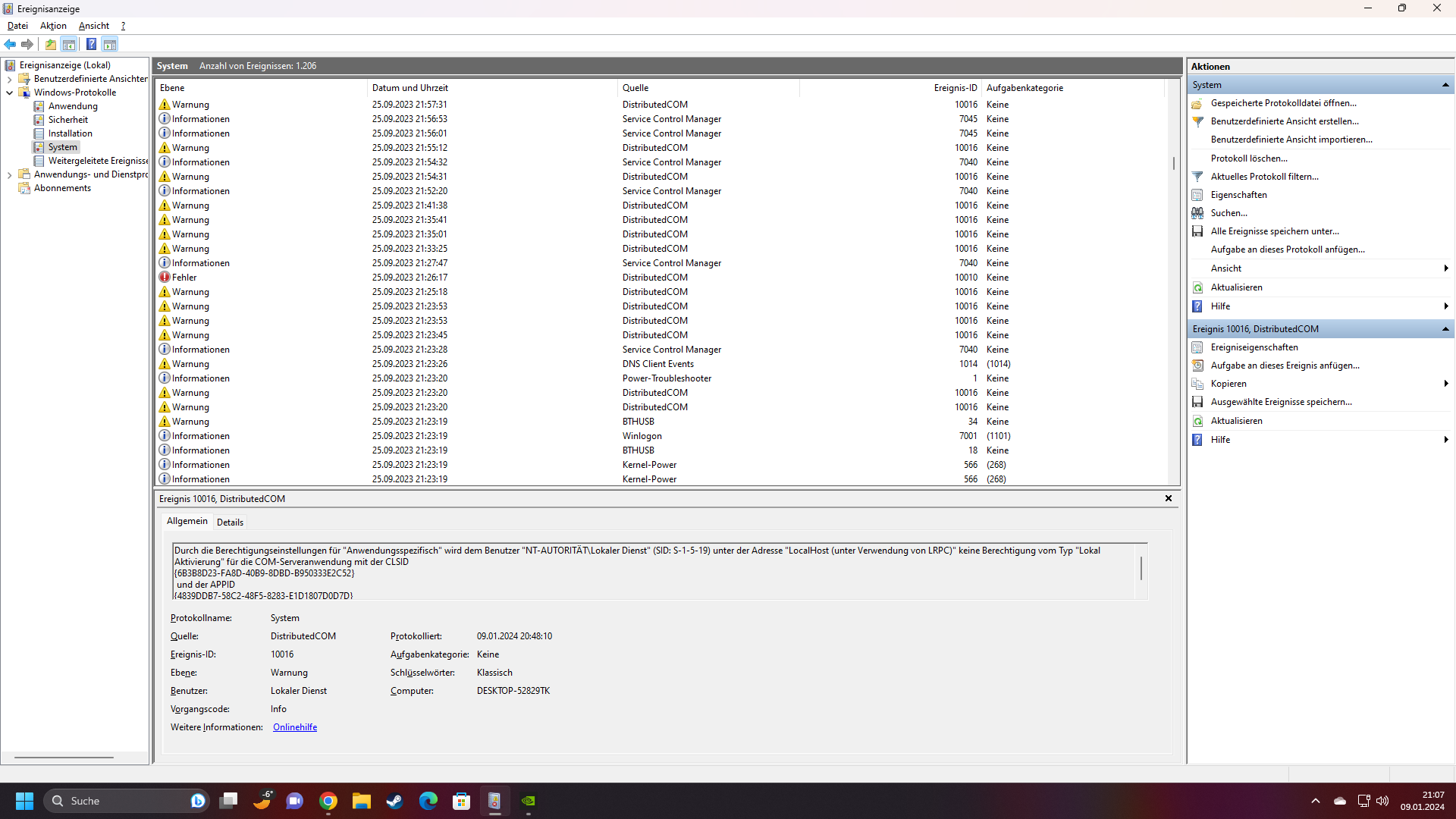Screen dimensions: 1456x819
Task: Expand the Kopieren submenu arrow
Action: 1445,384
